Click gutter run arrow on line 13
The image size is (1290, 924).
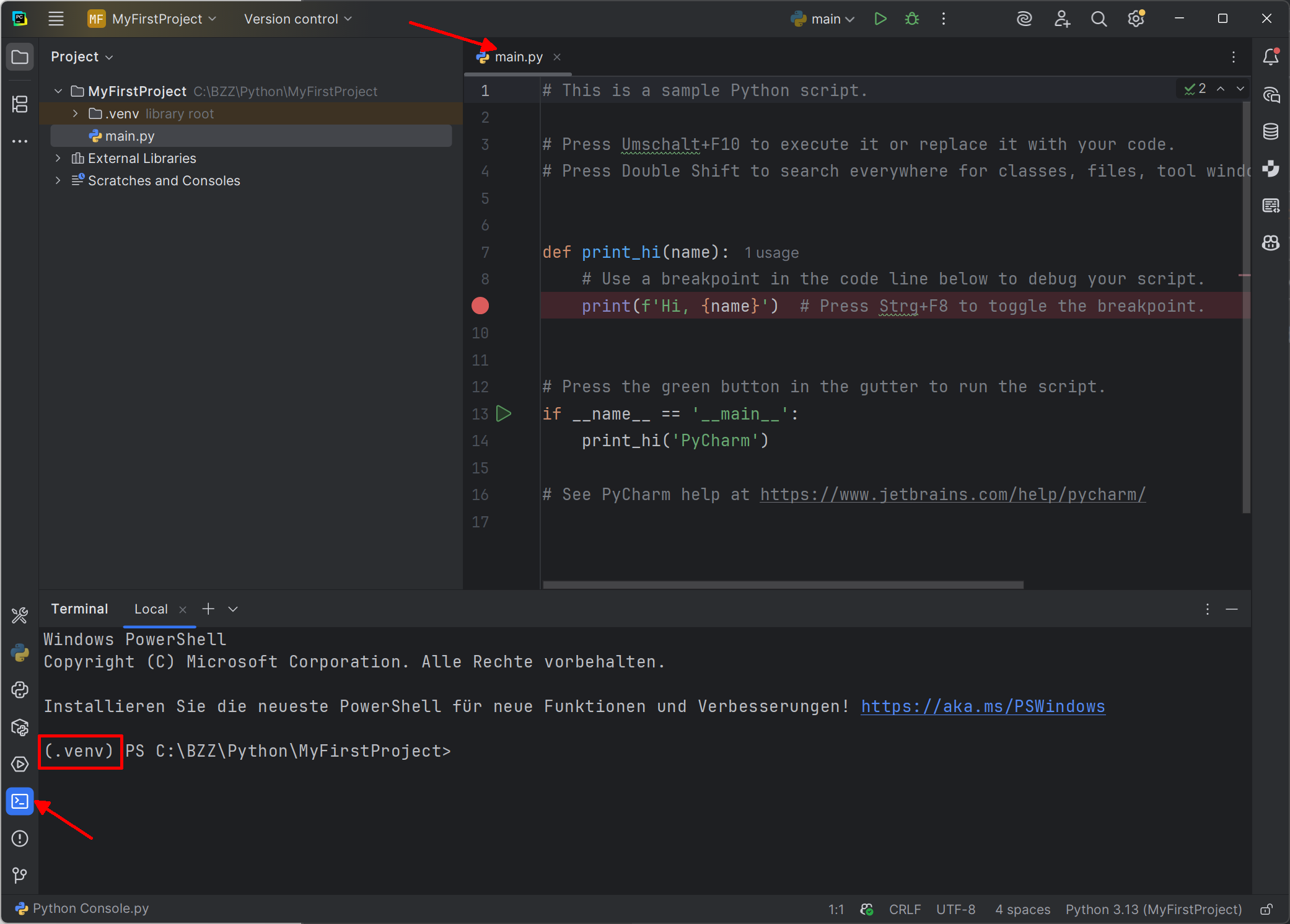[504, 413]
